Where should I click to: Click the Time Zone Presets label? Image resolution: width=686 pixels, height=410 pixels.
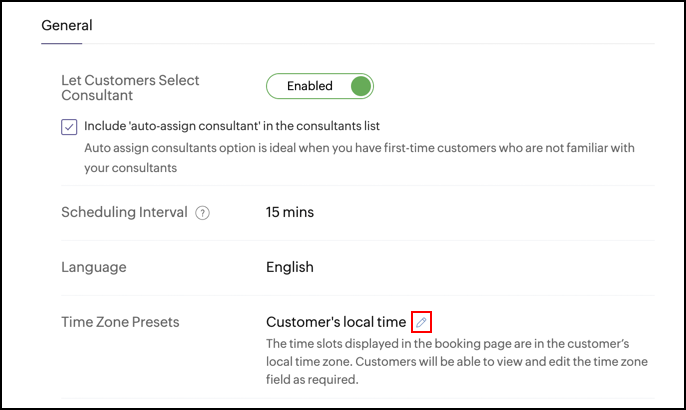tap(120, 322)
